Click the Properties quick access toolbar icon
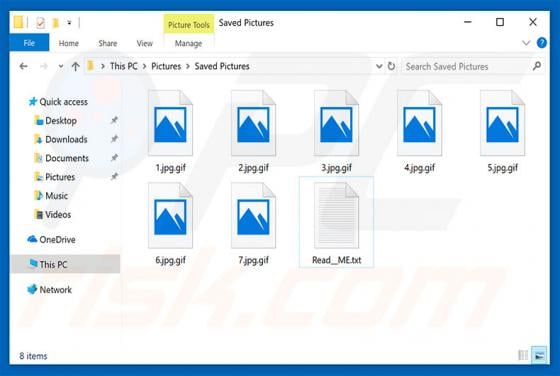The width and height of the screenshot is (560, 376). (40, 23)
